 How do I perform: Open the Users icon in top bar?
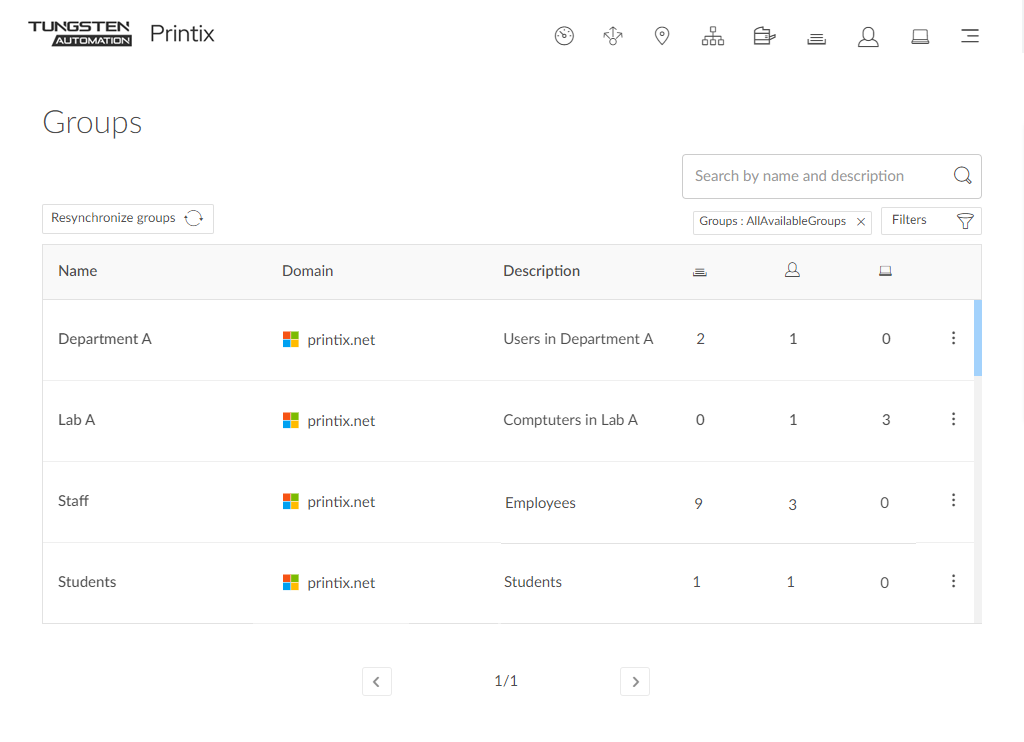868,37
